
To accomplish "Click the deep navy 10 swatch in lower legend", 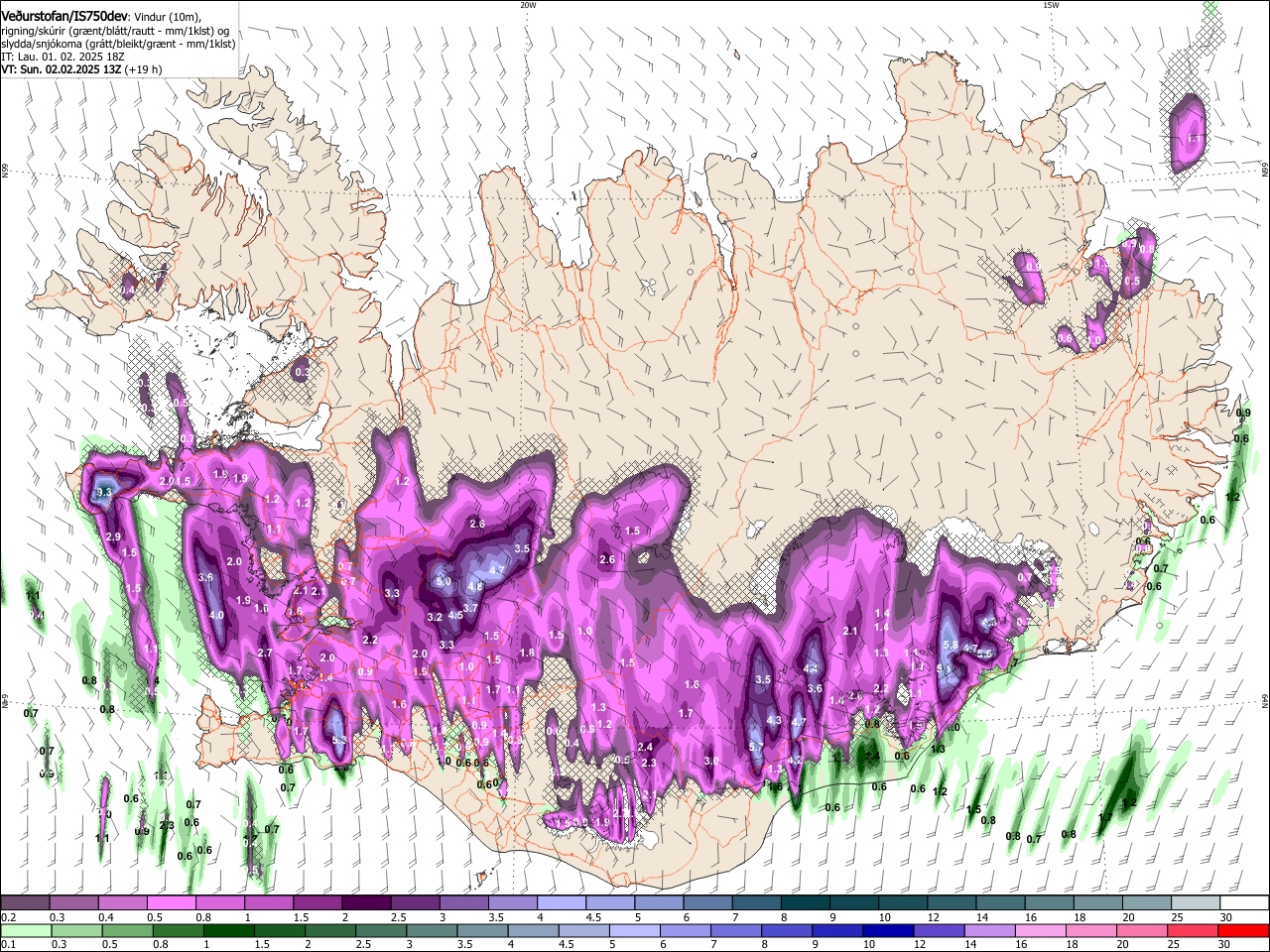I will point(889,930).
